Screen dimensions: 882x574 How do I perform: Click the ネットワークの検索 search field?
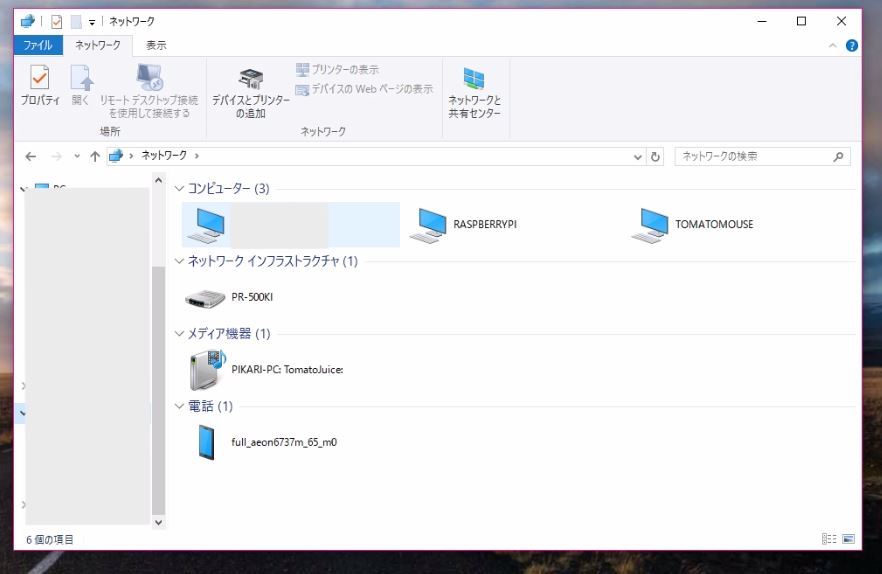[753, 157]
